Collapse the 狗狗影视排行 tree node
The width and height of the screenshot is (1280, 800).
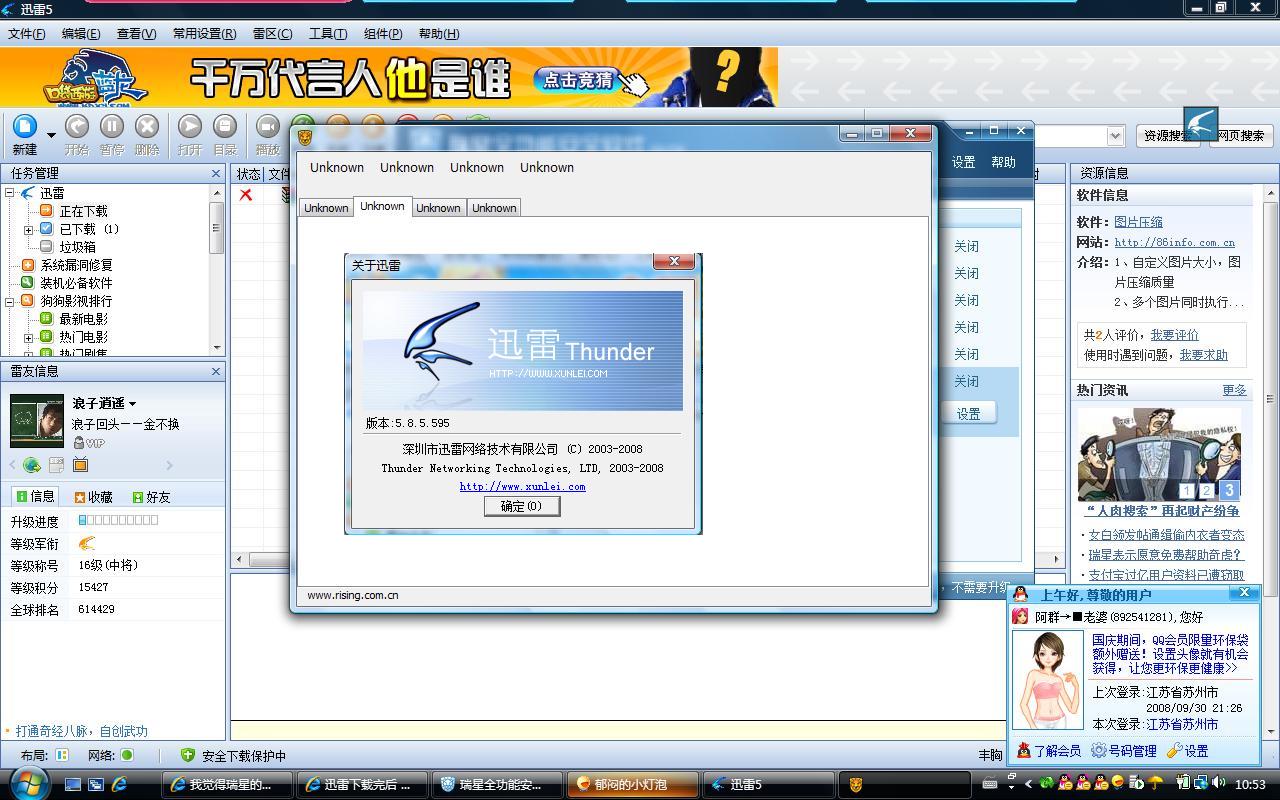pos(10,301)
